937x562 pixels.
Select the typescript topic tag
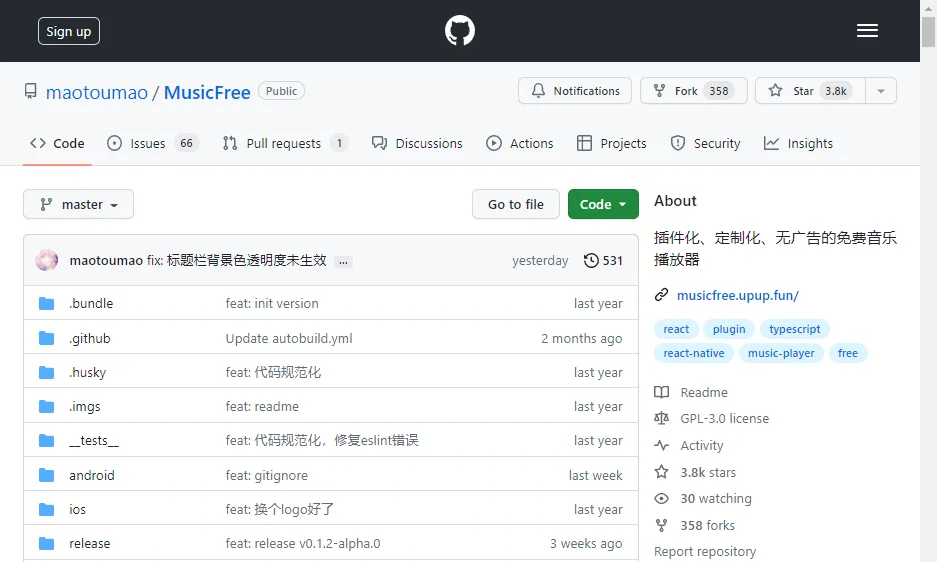[x=795, y=329]
